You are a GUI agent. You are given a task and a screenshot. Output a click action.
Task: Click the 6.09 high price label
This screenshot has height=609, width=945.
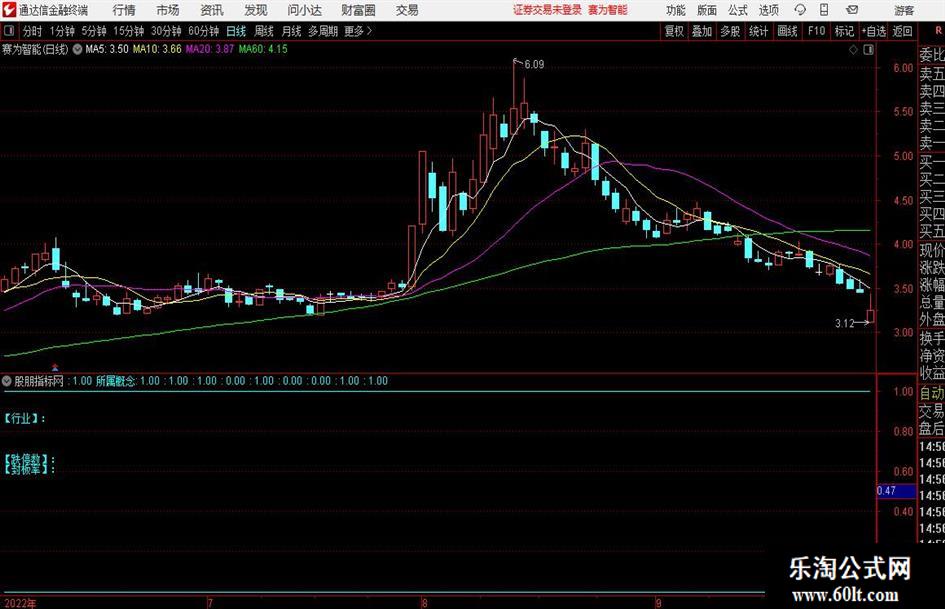pyautogui.click(x=534, y=65)
